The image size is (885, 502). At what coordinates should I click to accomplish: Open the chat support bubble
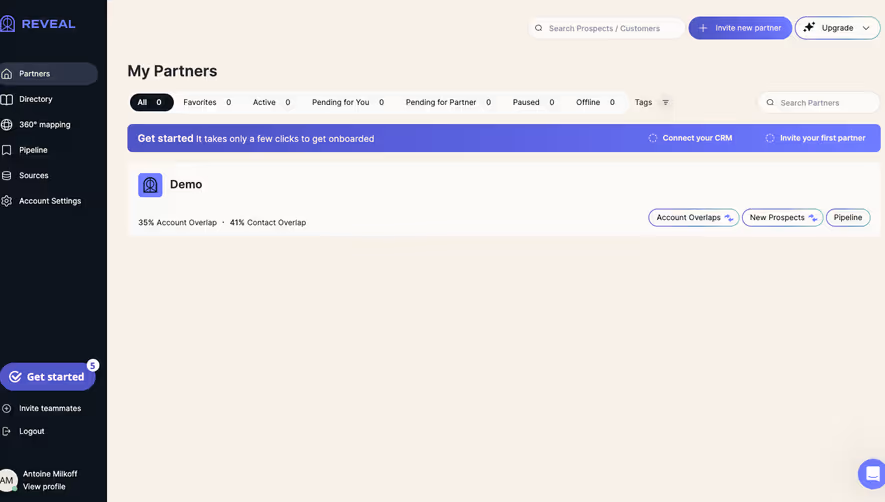point(871,473)
